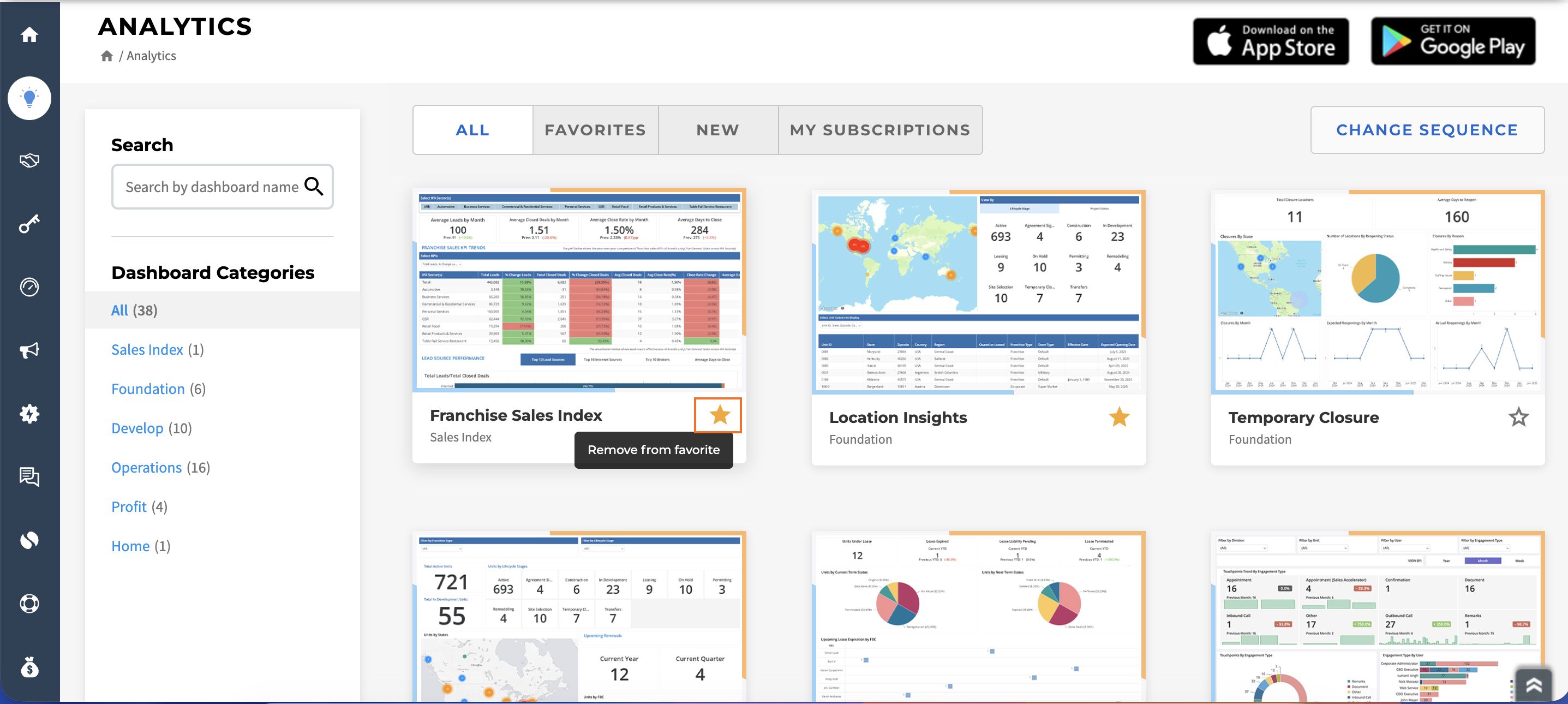Switch to the Favorites tab

pyautogui.click(x=595, y=130)
